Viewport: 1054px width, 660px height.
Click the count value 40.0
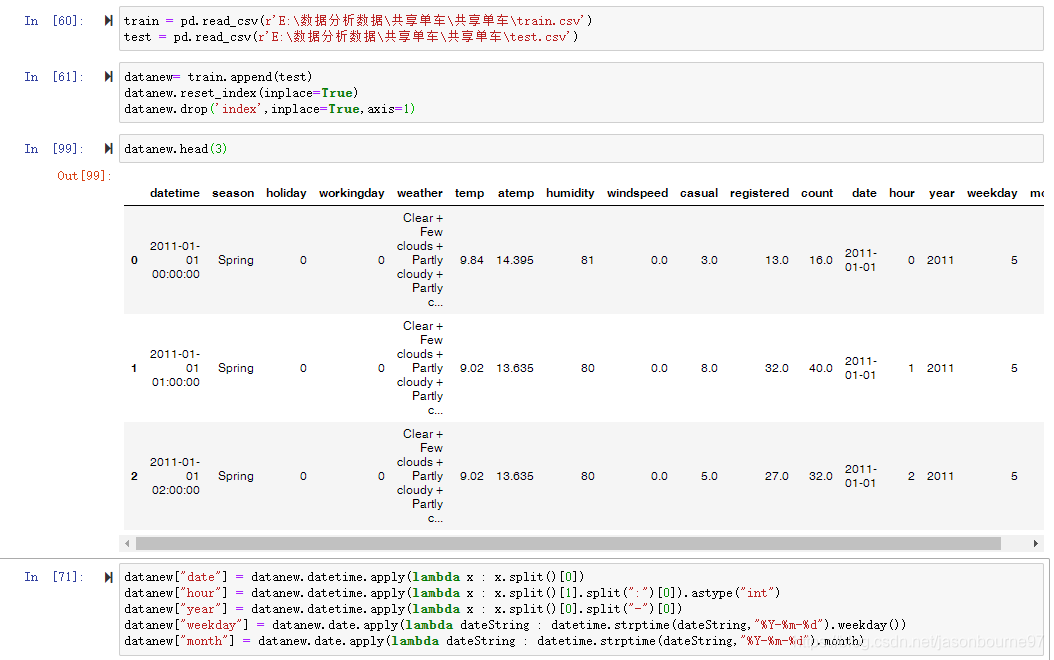point(821,368)
